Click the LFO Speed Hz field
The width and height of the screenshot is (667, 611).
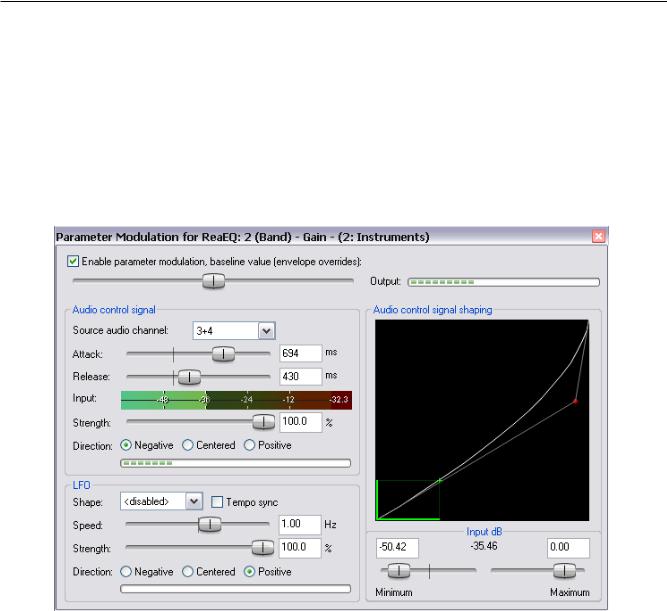pyautogui.click(x=299, y=524)
